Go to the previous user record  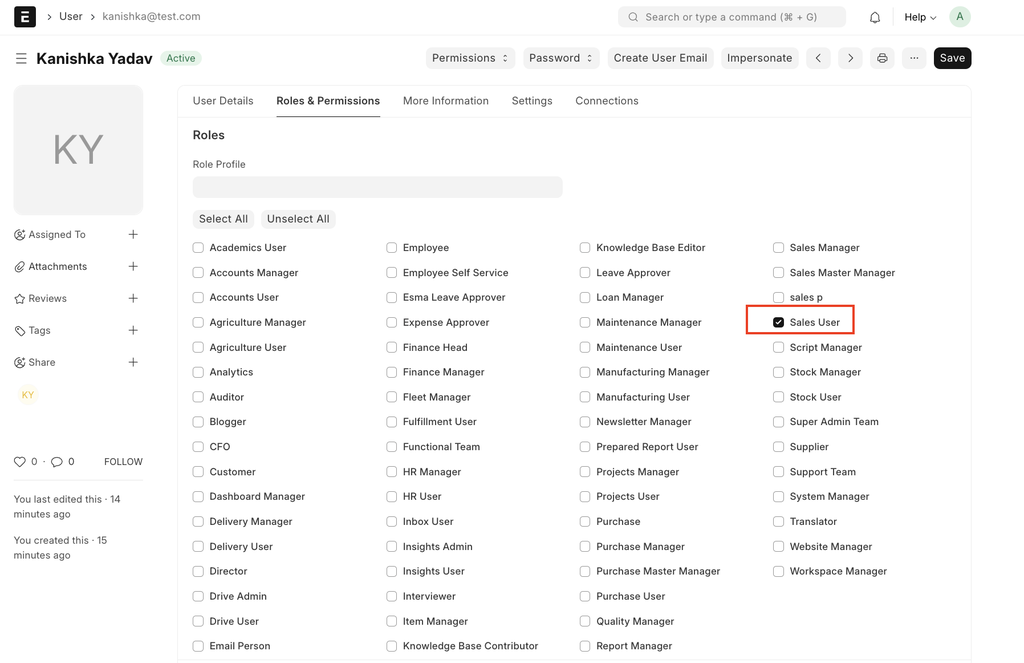pyautogui.click(x=818, y=58)
